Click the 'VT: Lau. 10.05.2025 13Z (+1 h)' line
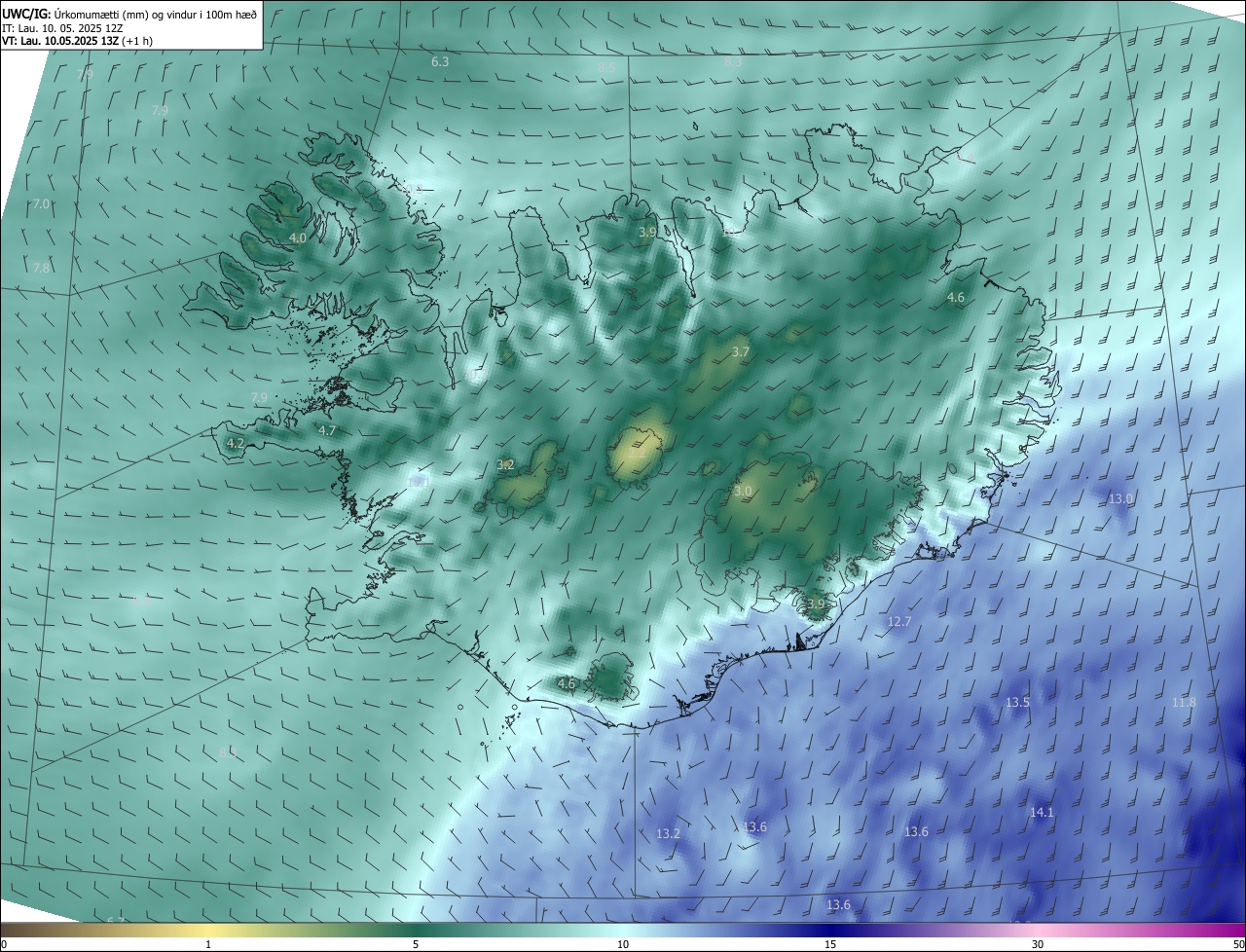The image size is (1246, 952). pos(77,41)
